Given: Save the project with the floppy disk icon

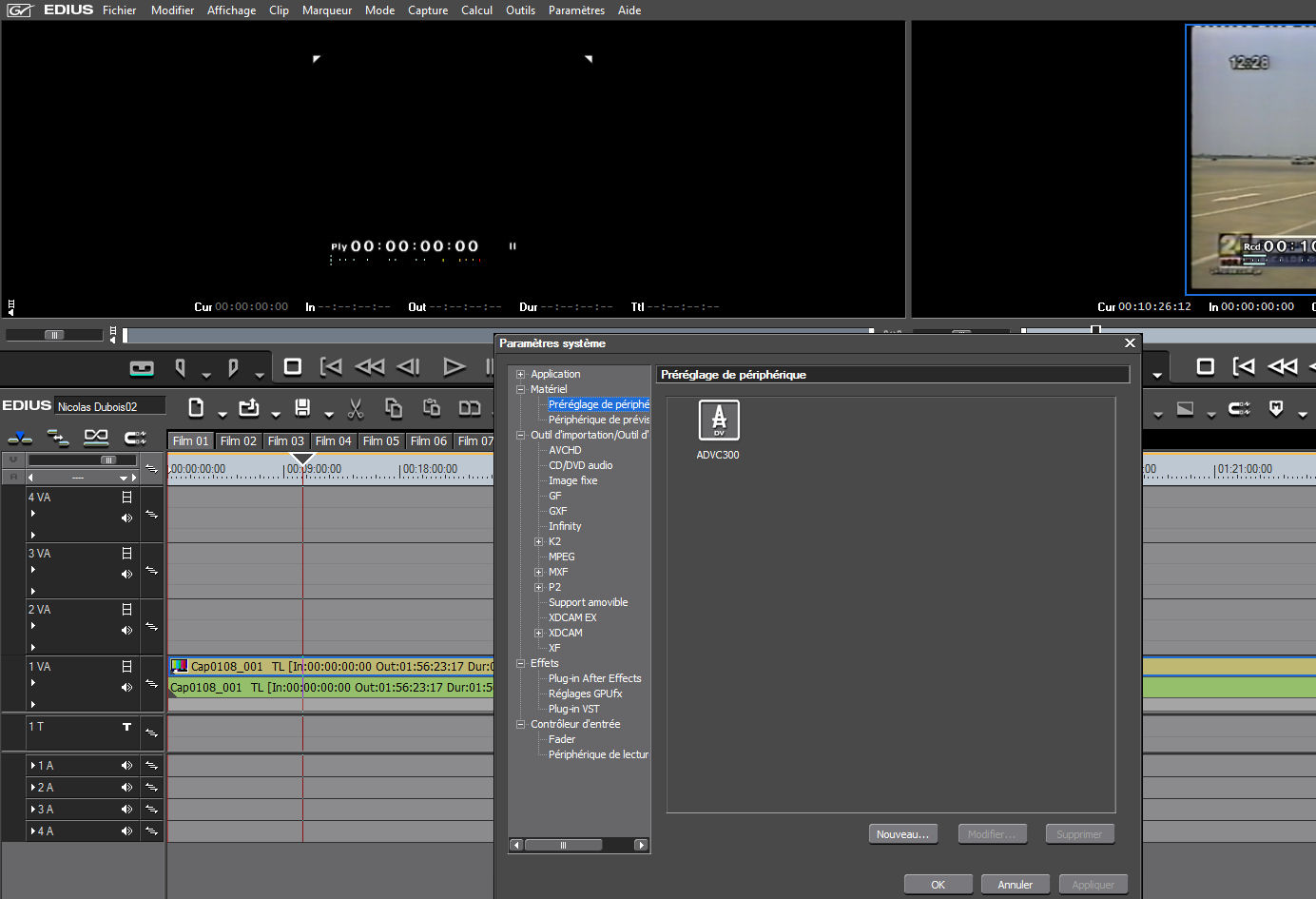Looking at the screenshot, I should point(302,408).
